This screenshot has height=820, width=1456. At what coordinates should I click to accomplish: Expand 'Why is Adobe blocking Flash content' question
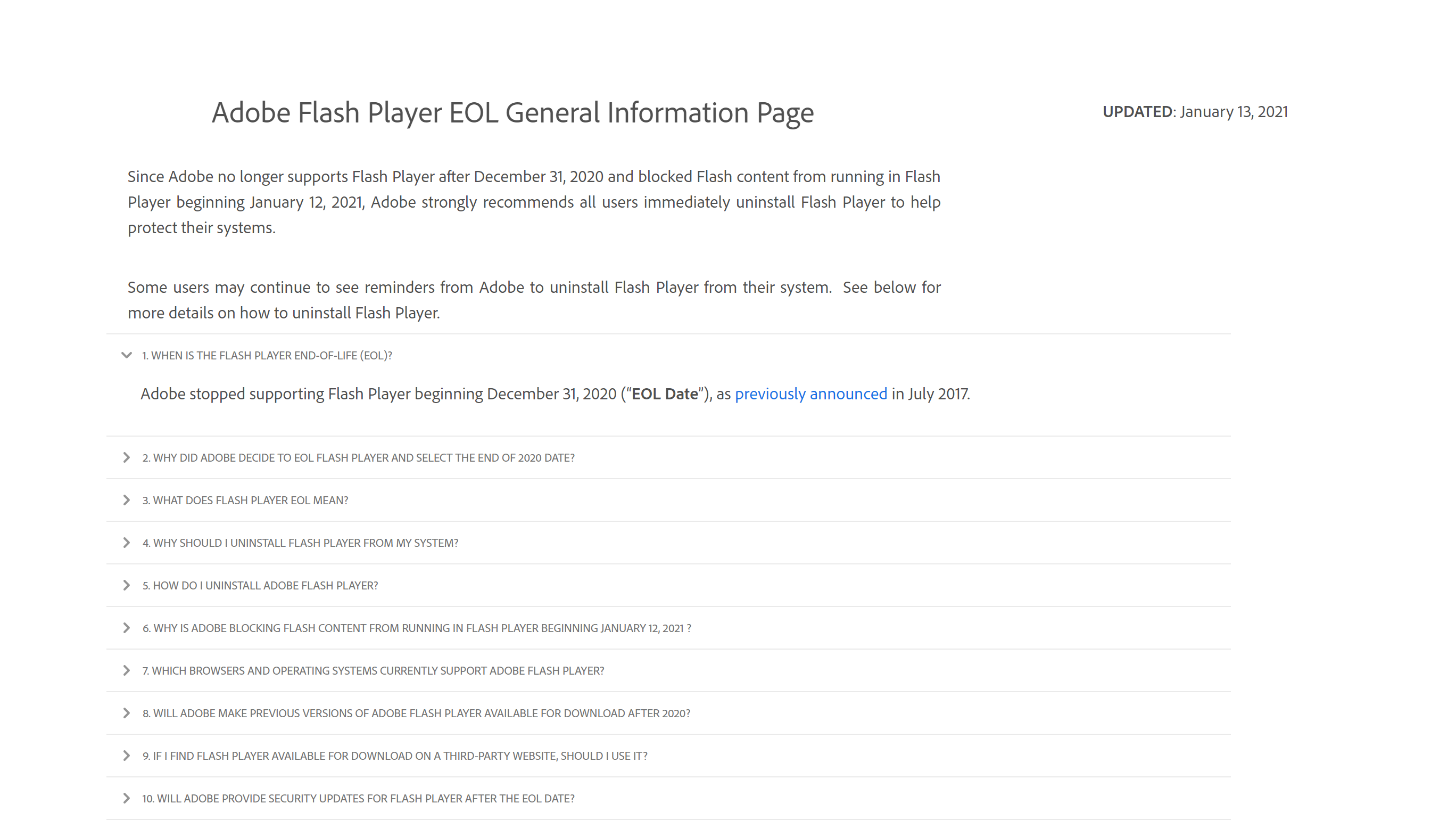point(417,628)
